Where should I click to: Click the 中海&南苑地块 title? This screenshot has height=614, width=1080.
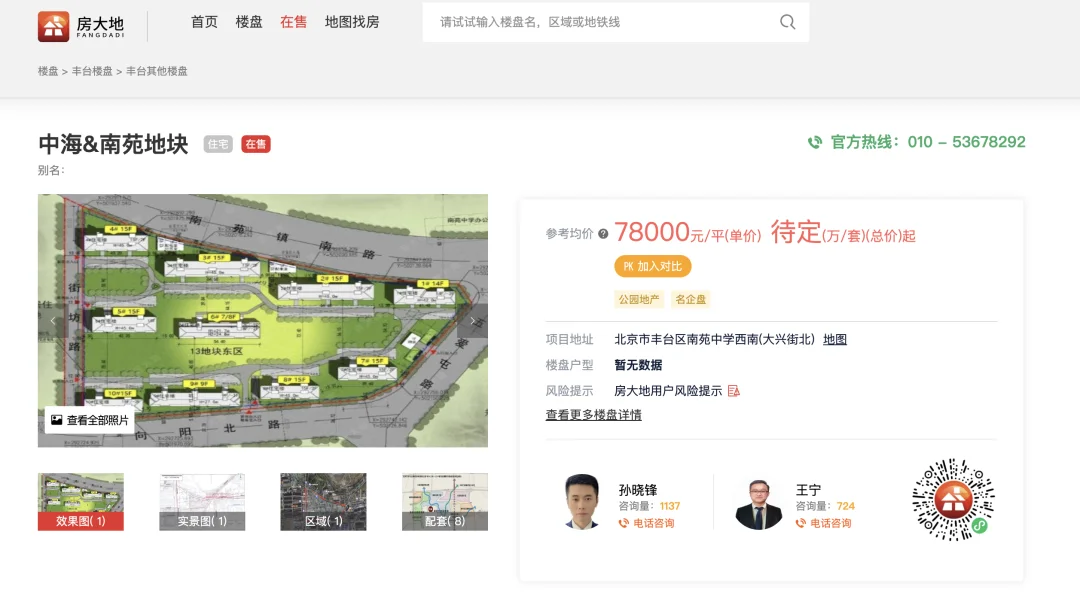(x=113, y=144)
